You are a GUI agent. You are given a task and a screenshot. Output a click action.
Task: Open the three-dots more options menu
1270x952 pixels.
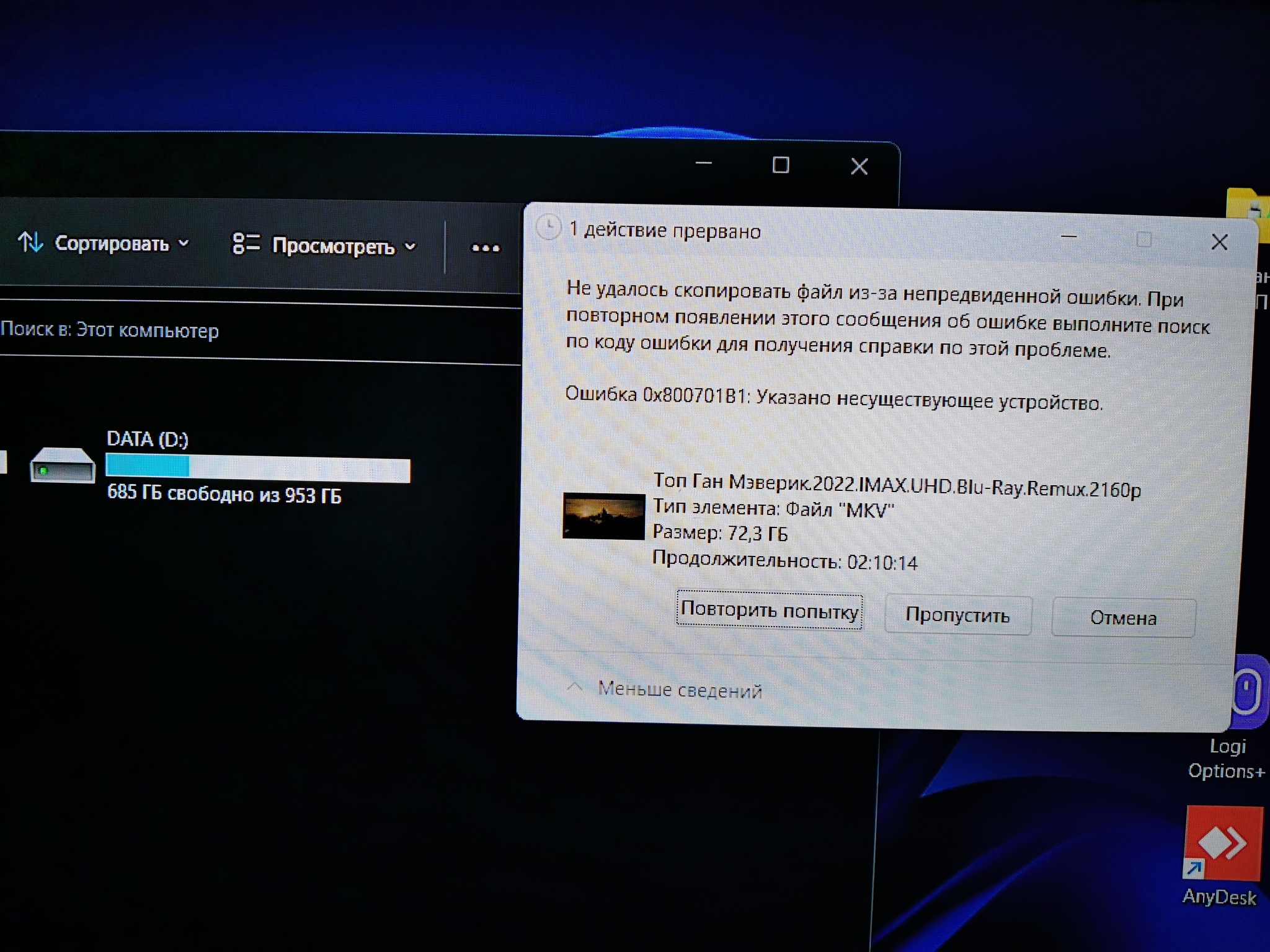coord(486,249)
